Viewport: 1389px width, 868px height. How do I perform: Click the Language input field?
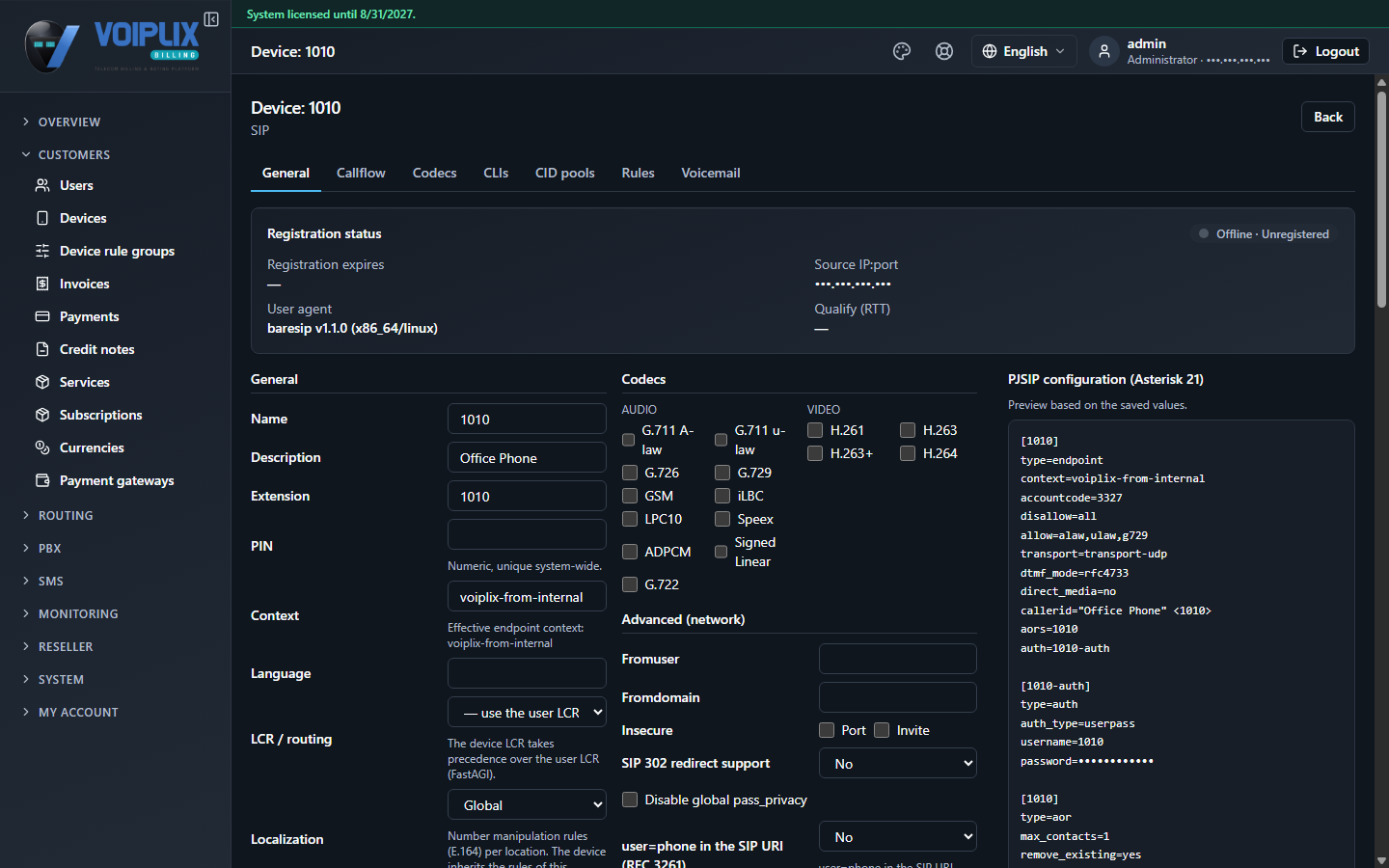[x=527, y=673]
